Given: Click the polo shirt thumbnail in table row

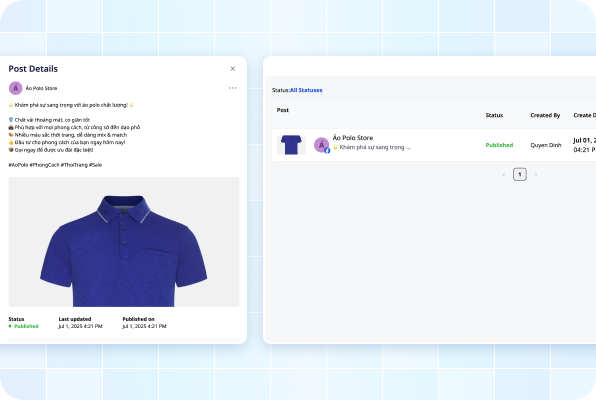Looking at the screenshot, I should click(x=291, y=145).
